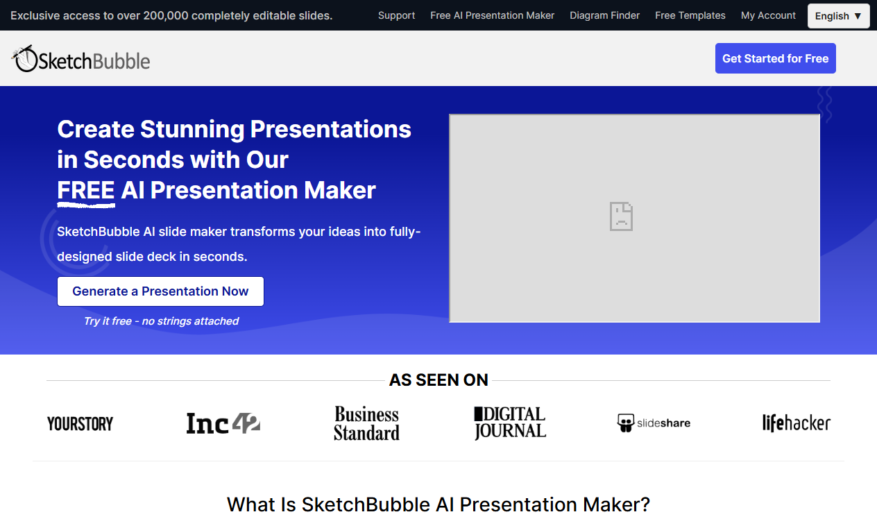Open Free Templates in the top bar
Screen dimensions: 877x528
point(690,16)
